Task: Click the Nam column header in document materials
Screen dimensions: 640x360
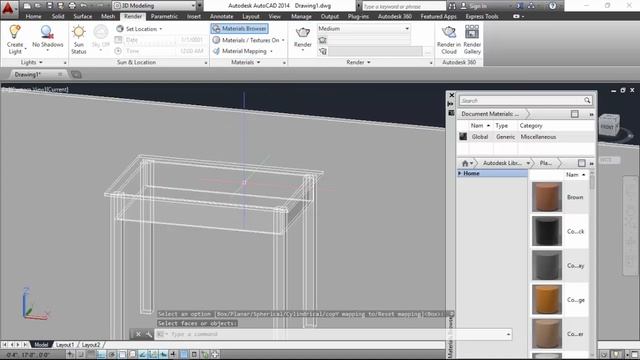Action: 480,126
